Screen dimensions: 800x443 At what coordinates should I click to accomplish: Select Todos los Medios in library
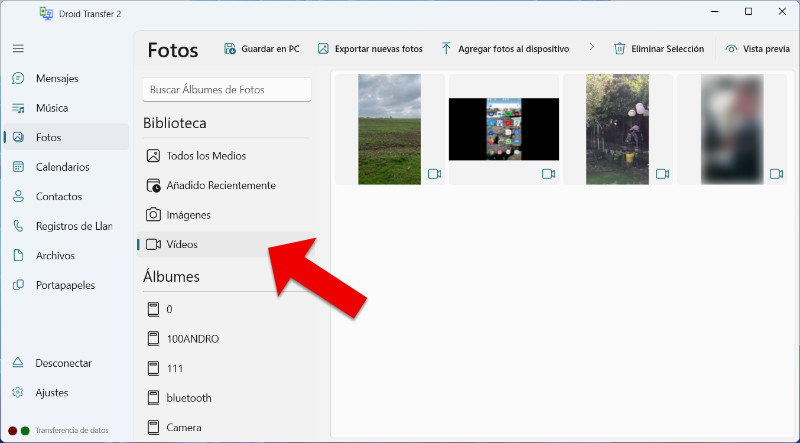(x=205, y=156)
